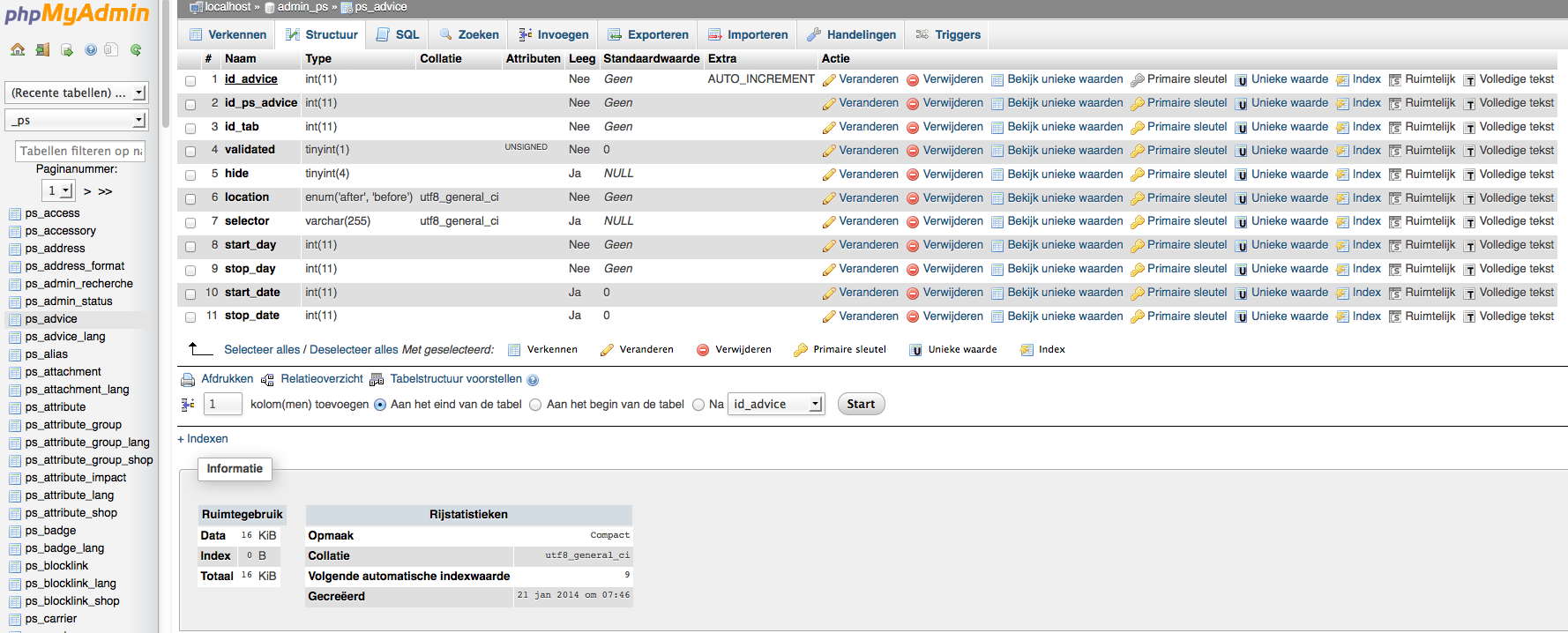Open the Triggers tab

coord(948,34)
